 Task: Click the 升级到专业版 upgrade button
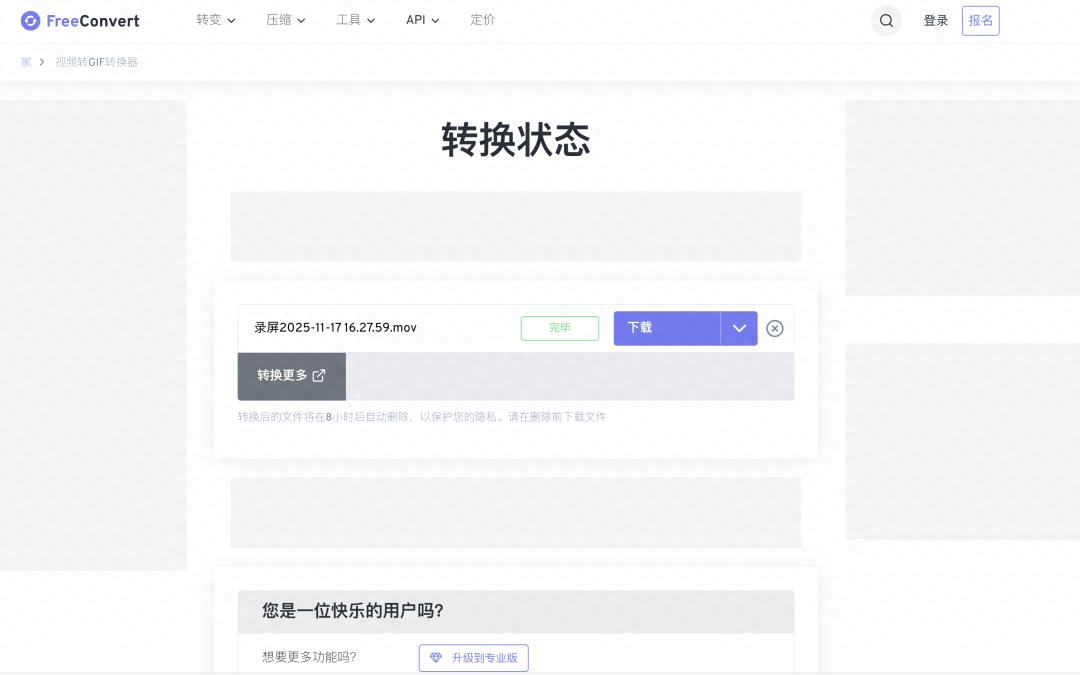tap(474, 658)
